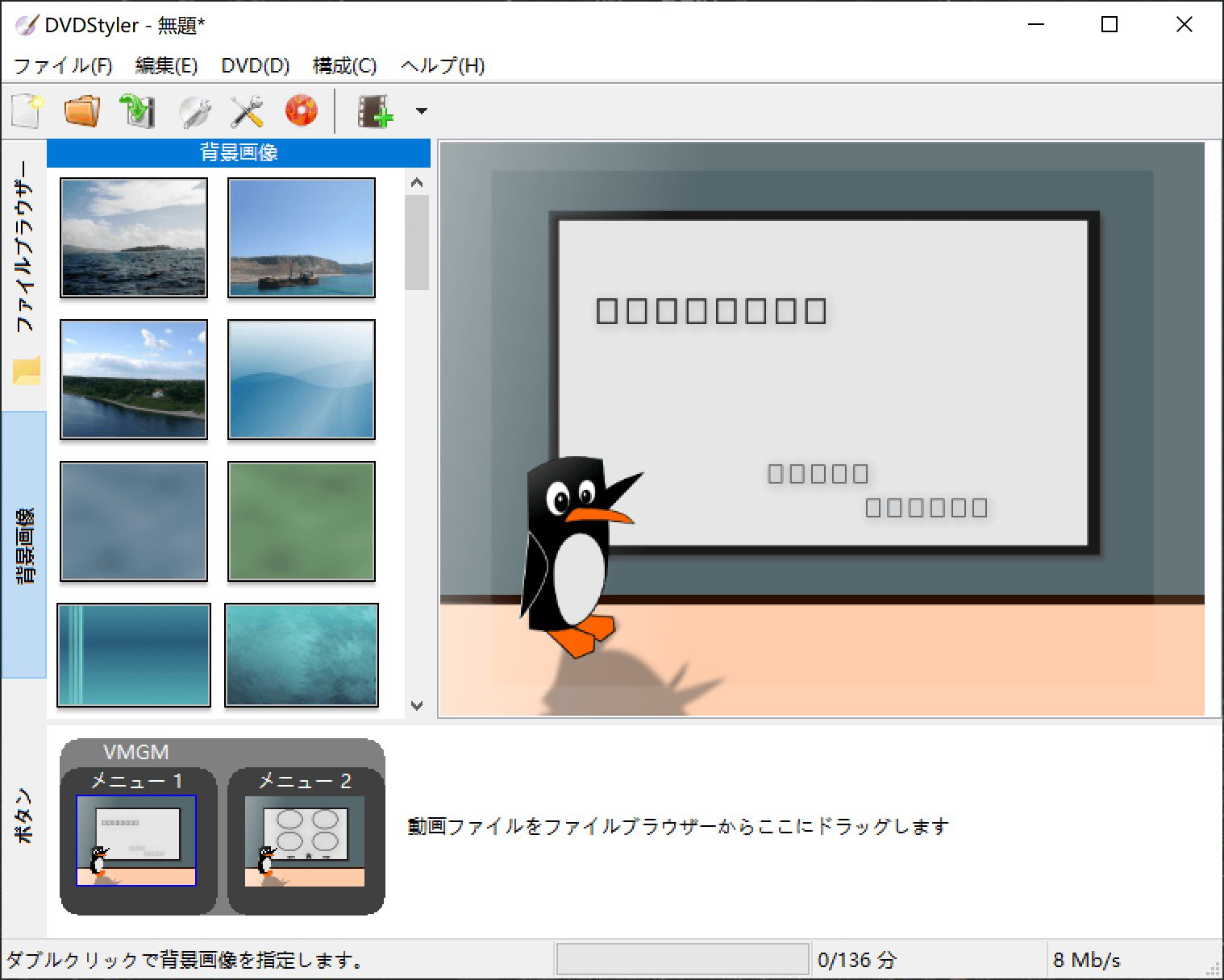Save project with green arrow icon
The width and height of the screenshot is (1224, 980).
pyautogui.click(x=137, y=111)
